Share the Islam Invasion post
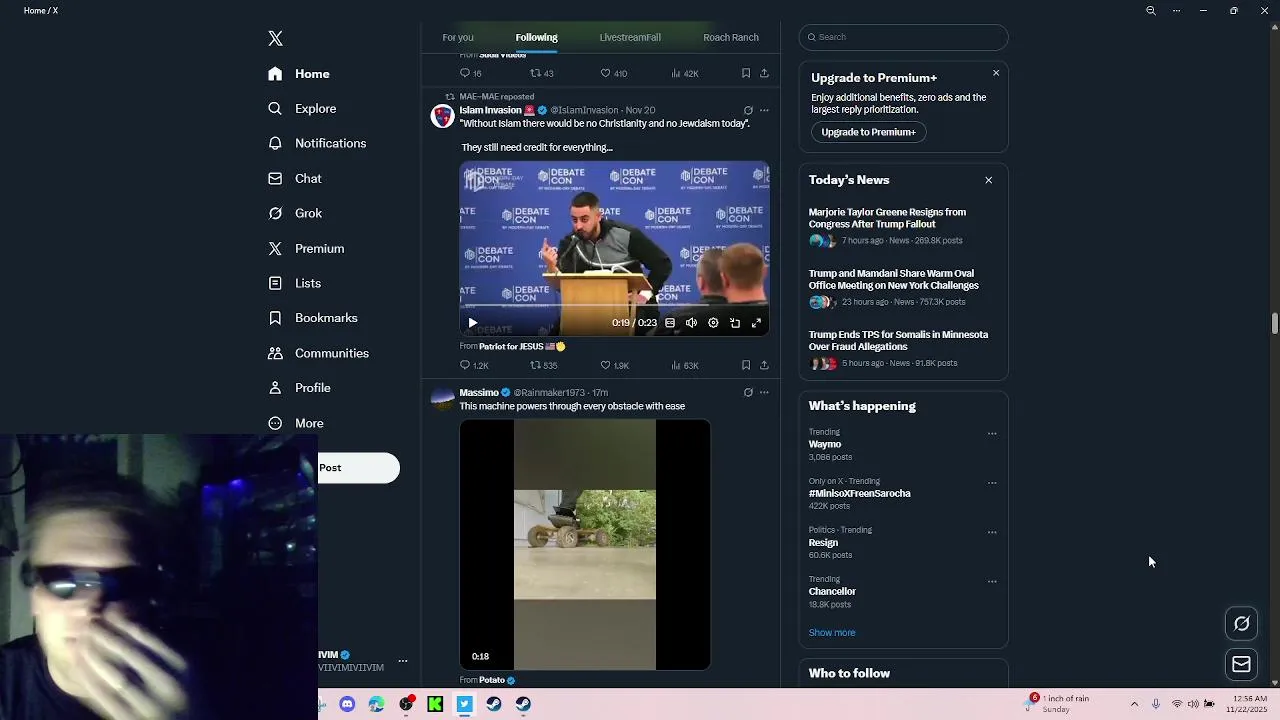This screenshot has width=1280, height=720. tap(764, 366)
